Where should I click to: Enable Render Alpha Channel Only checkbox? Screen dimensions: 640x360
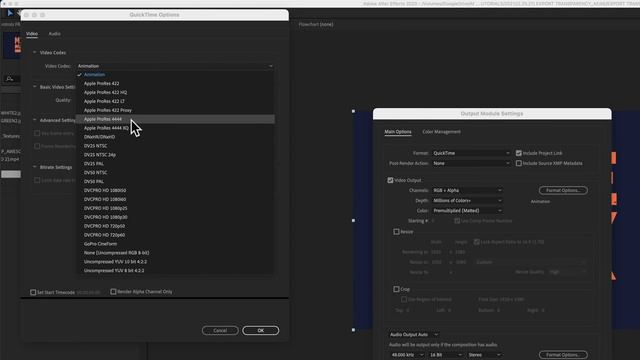113,291
